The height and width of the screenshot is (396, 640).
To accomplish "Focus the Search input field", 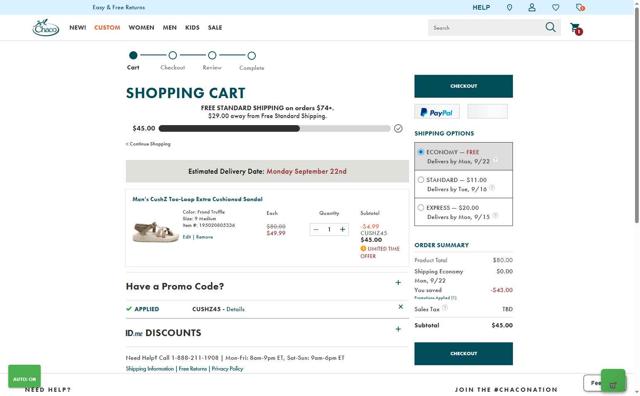I will [486, 28].
